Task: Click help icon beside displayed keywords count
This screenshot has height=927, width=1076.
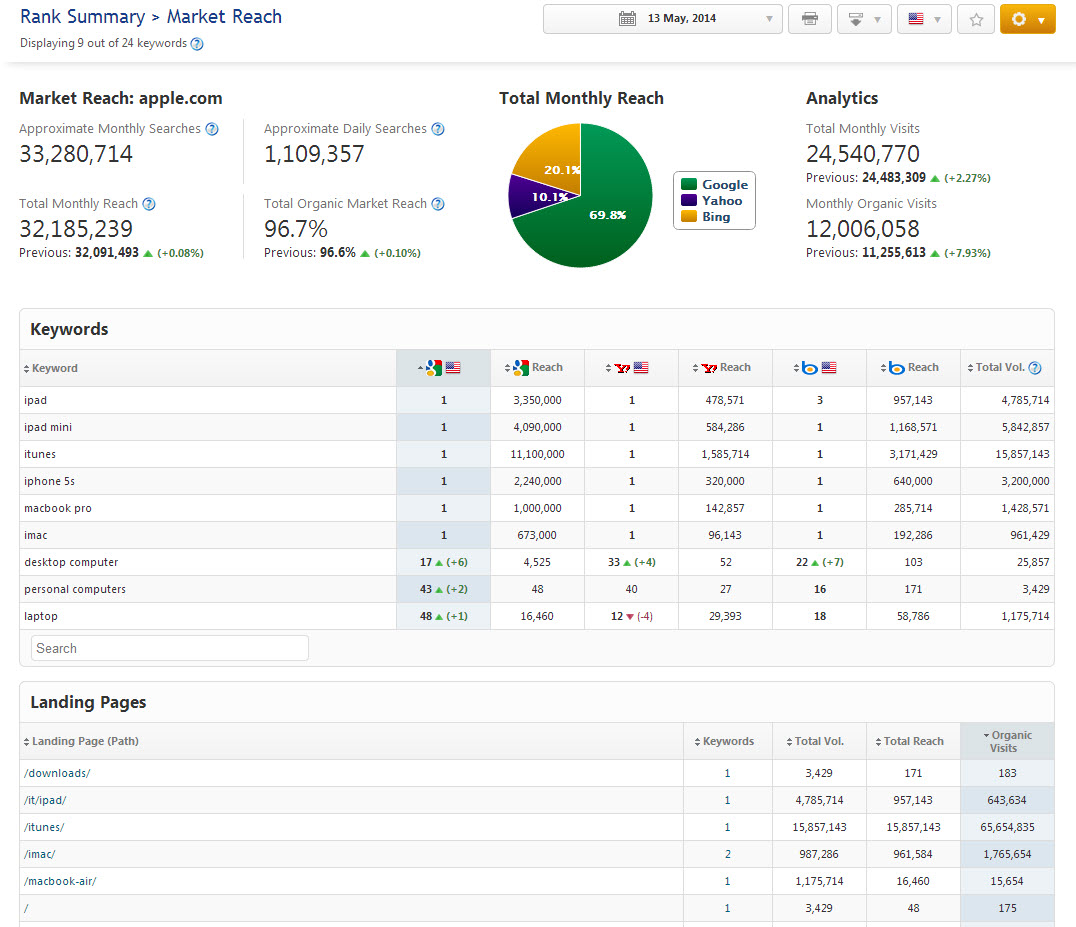Action: [x=197, y=44]
